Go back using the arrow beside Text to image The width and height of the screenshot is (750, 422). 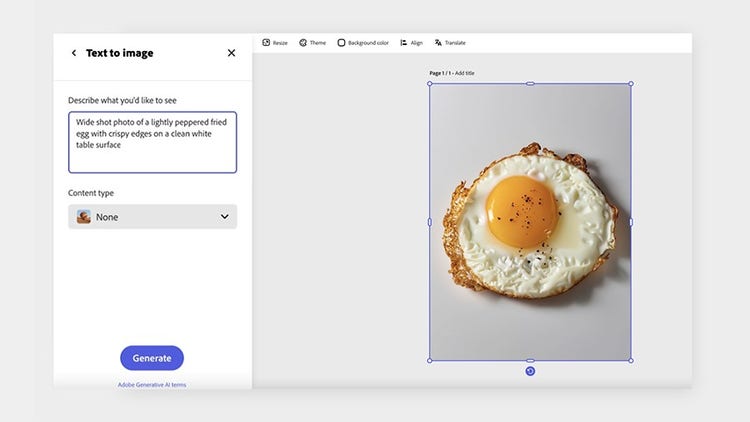pyautogui.click(x=74, y=53)
